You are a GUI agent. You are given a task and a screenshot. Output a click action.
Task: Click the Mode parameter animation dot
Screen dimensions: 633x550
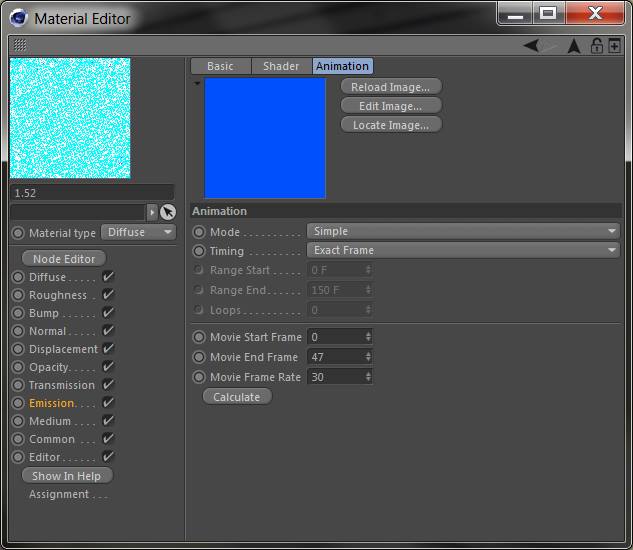click(x=199, y=232)
